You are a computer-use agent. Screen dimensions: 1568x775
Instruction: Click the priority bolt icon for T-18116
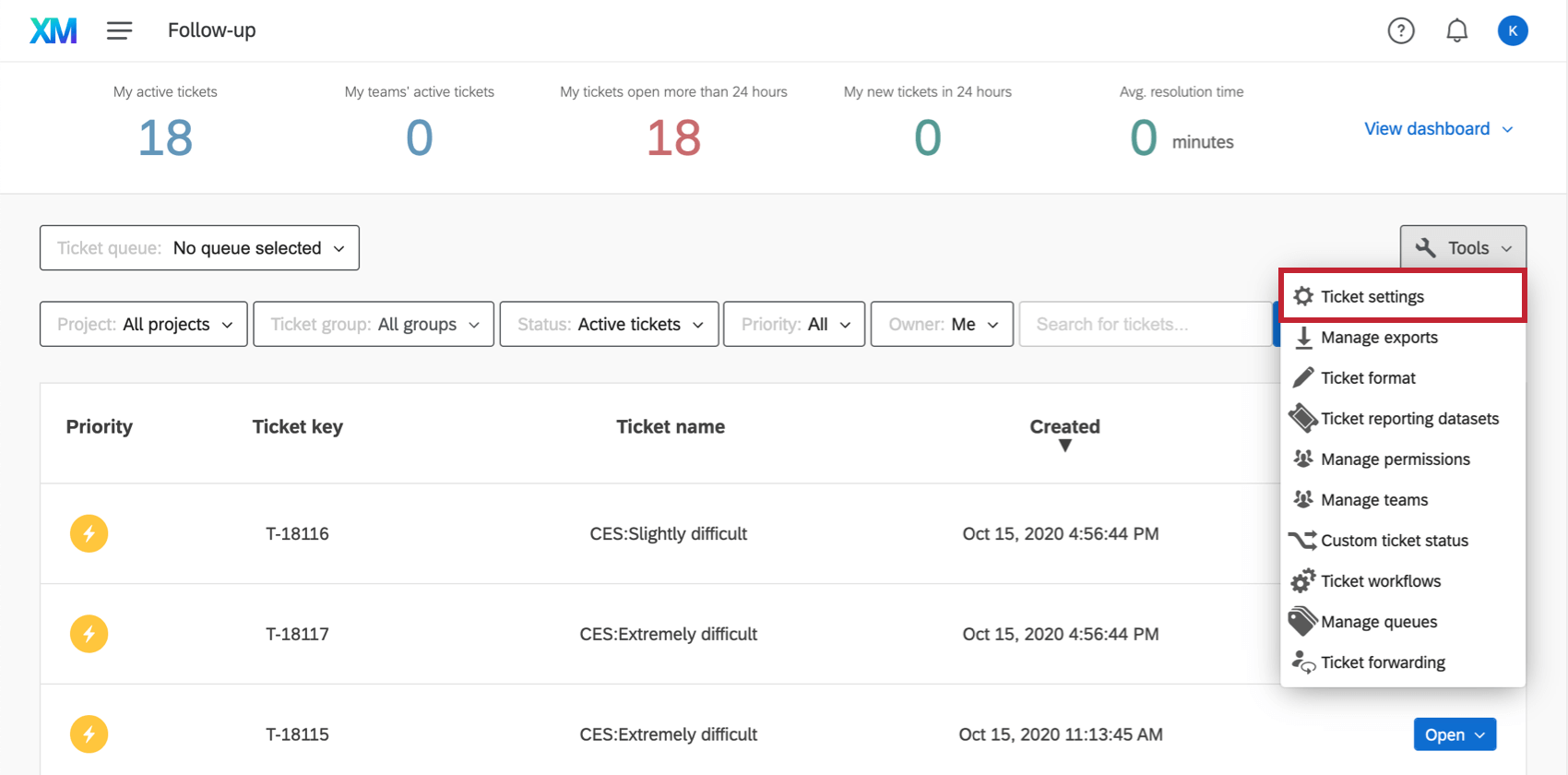pos(89,533)
